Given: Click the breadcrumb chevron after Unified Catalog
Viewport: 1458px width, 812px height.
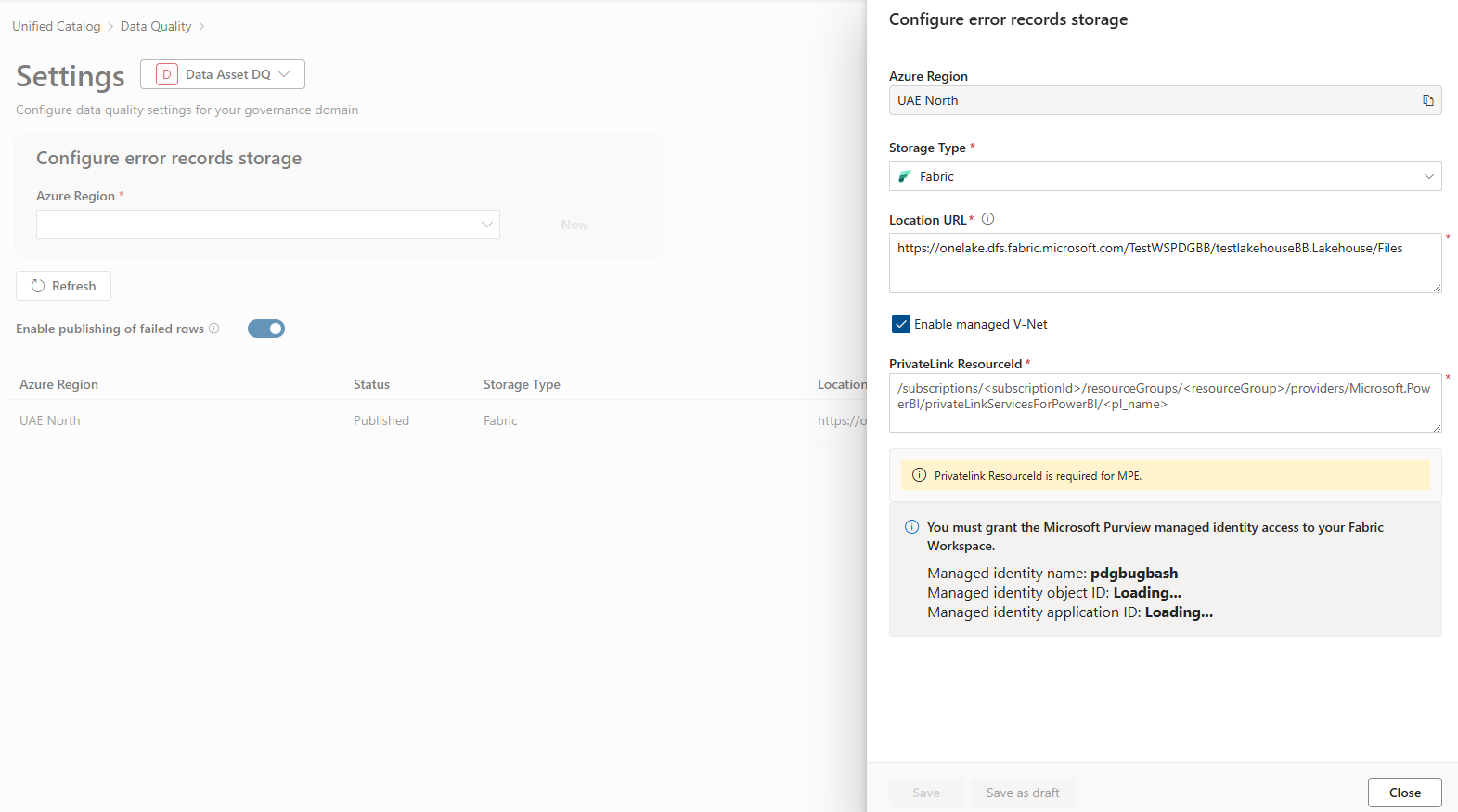Looking at the screenshot, I should [x=110, y=27].
